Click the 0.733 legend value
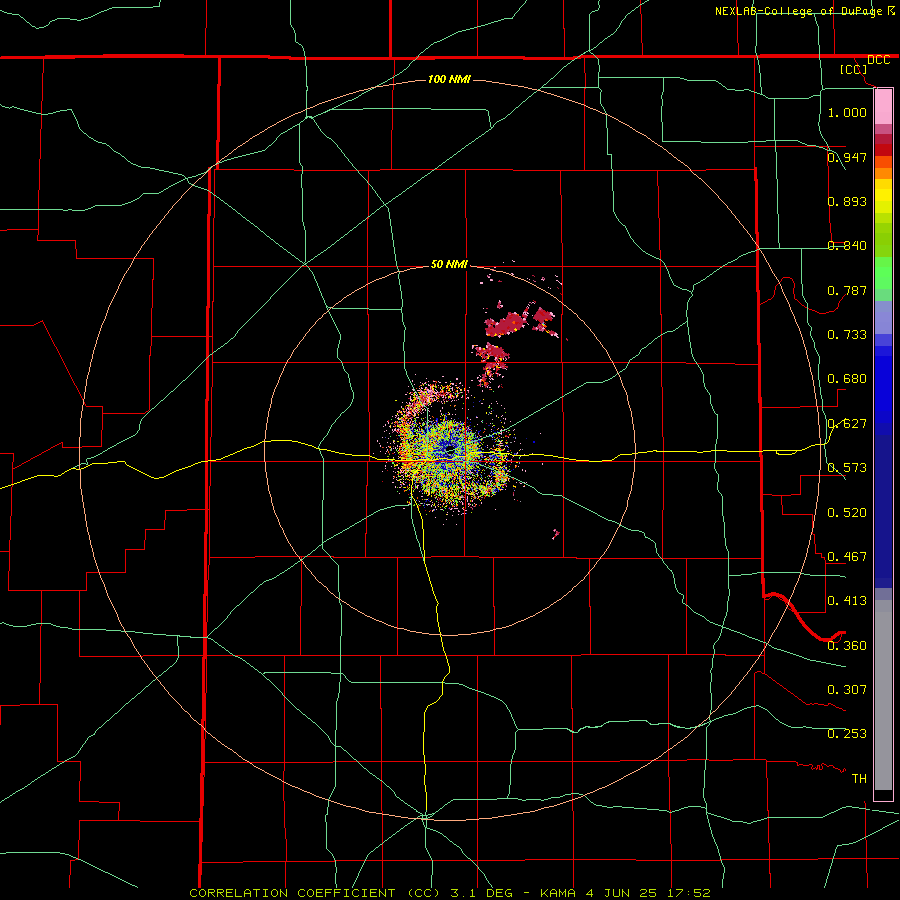900x900 pixels. (x=847, y=335)
